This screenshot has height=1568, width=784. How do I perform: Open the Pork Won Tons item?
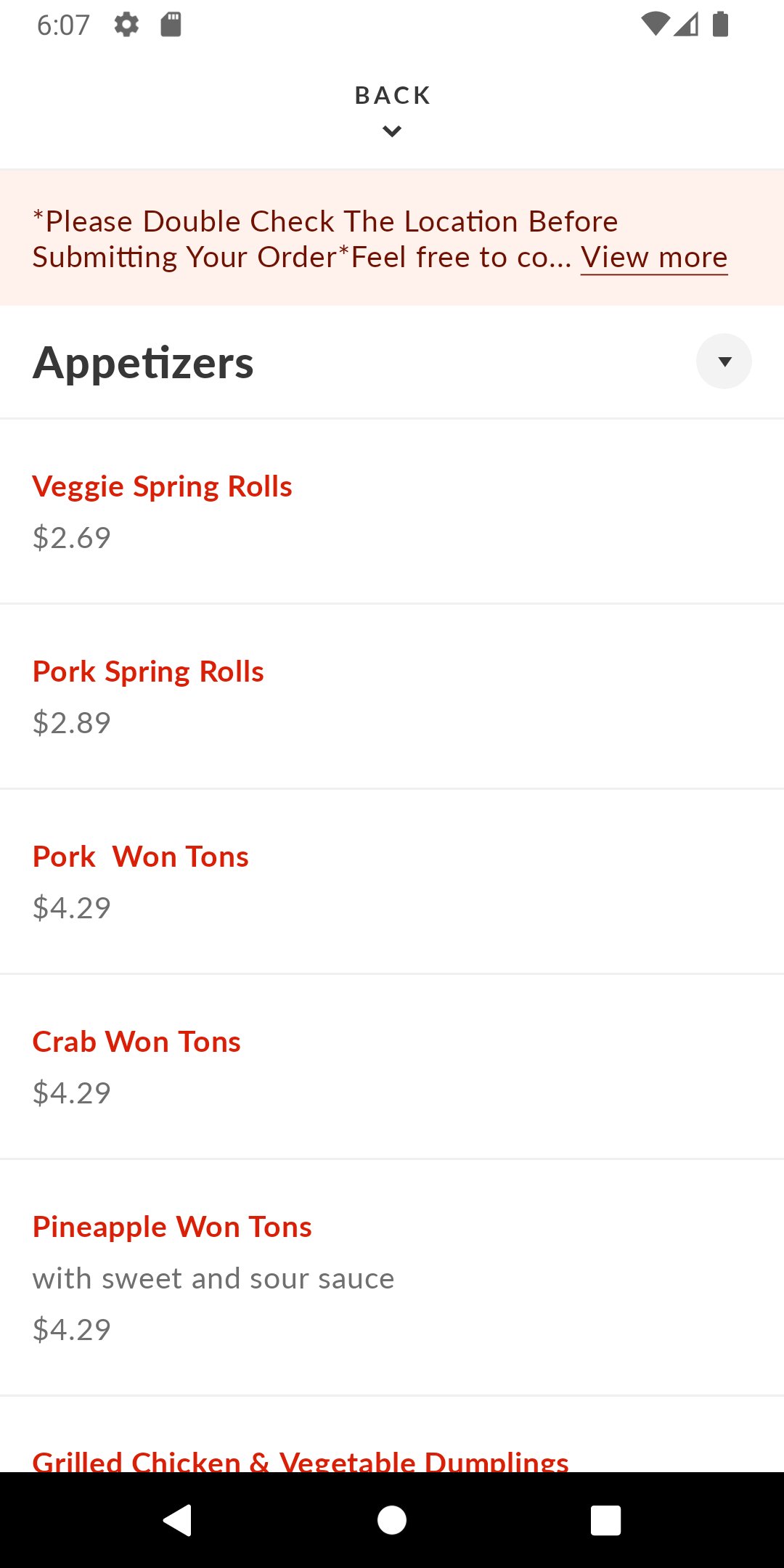click(x=141, y=857)
